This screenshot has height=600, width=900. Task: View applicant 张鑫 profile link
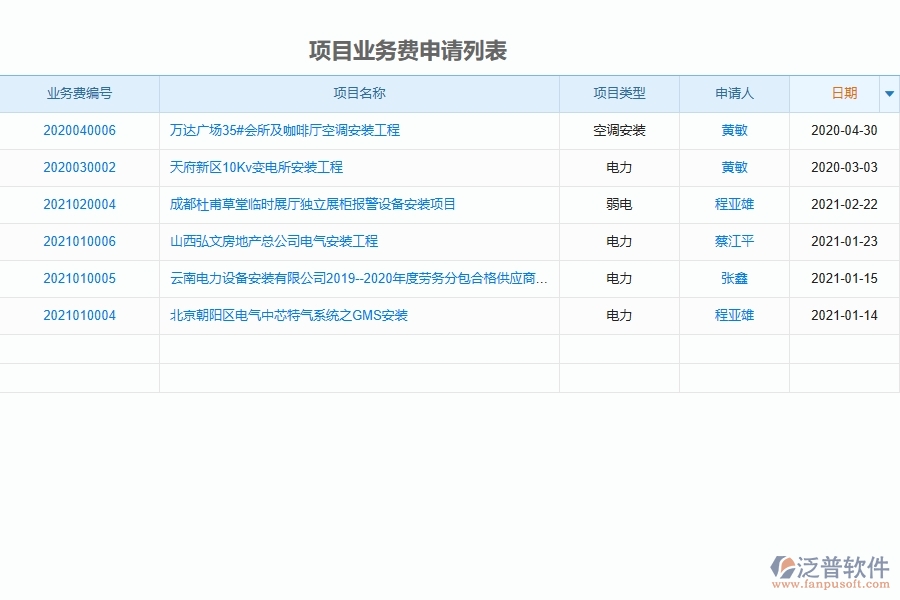[734, 278]
